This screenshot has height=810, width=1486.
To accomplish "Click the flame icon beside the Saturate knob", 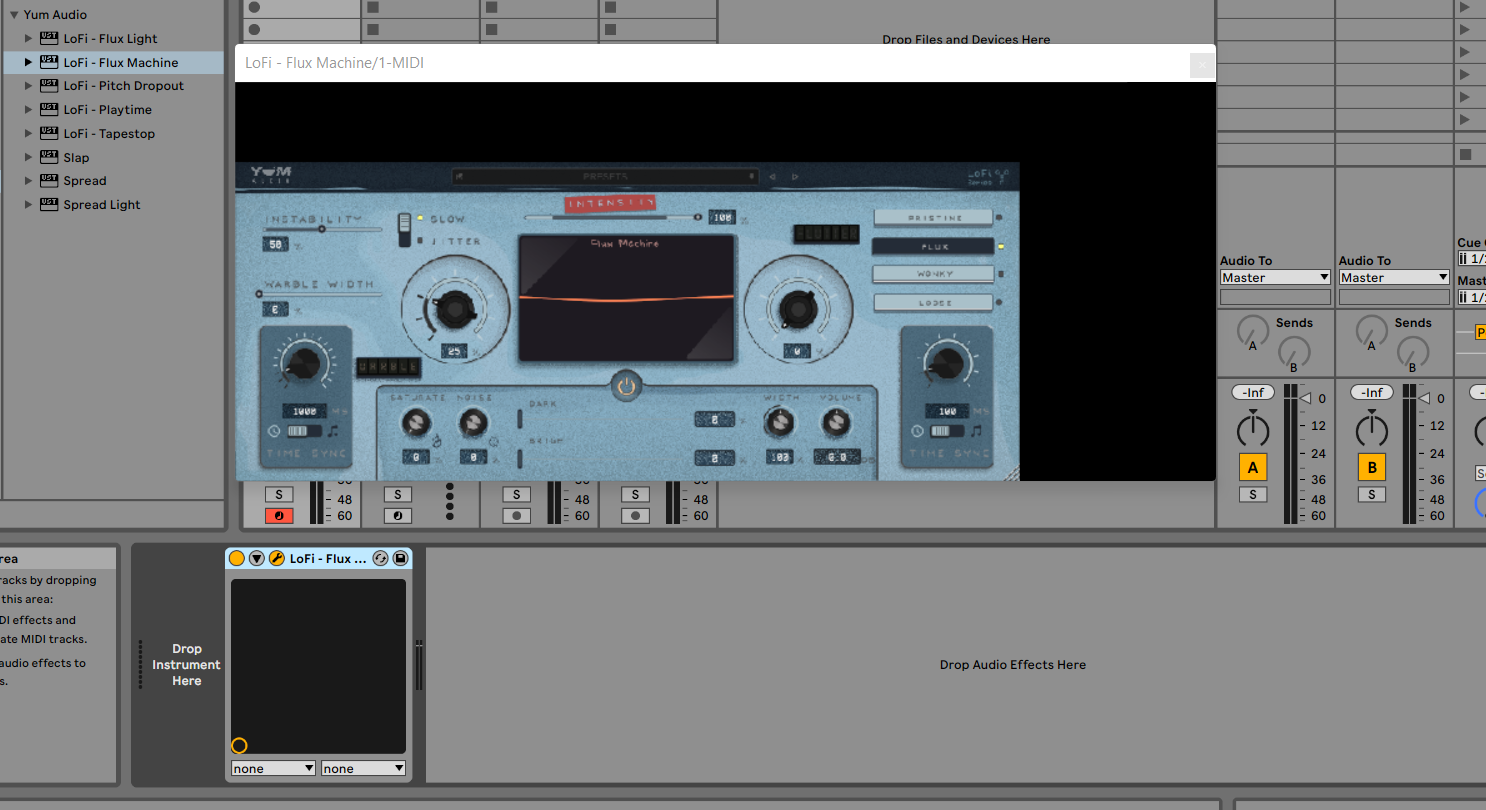I will [x=437, y=439].
